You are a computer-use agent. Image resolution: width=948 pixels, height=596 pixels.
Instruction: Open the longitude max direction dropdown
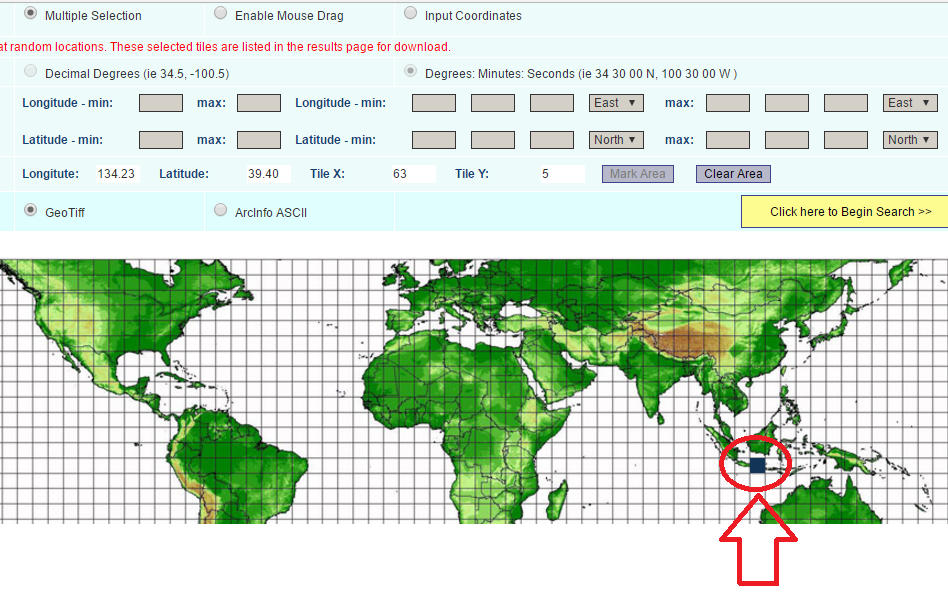(x=908, y=102)
